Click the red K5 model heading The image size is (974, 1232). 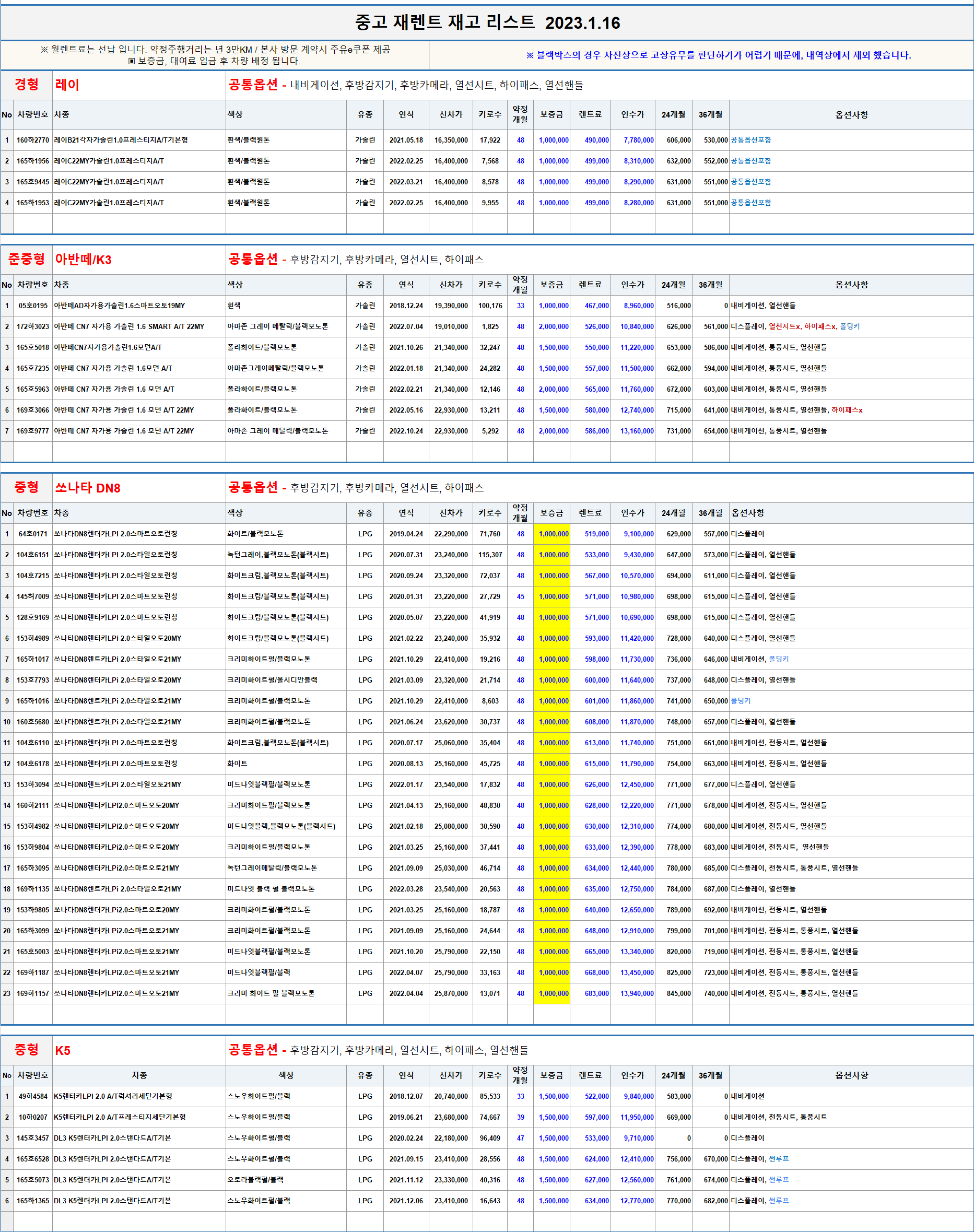click(63, 1050)
